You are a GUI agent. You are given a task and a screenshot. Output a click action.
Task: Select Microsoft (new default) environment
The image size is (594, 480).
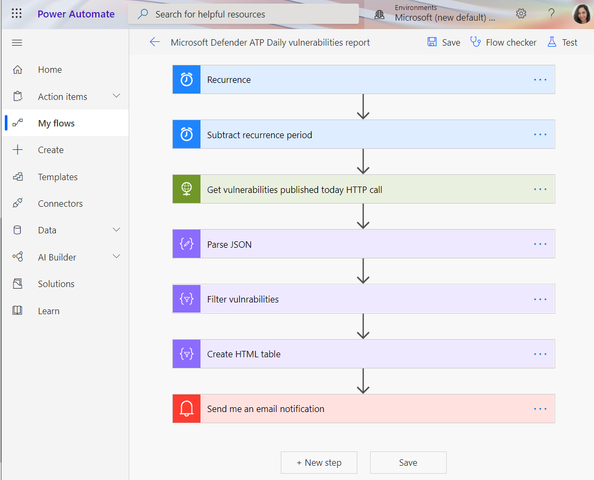tap(445, 17)
